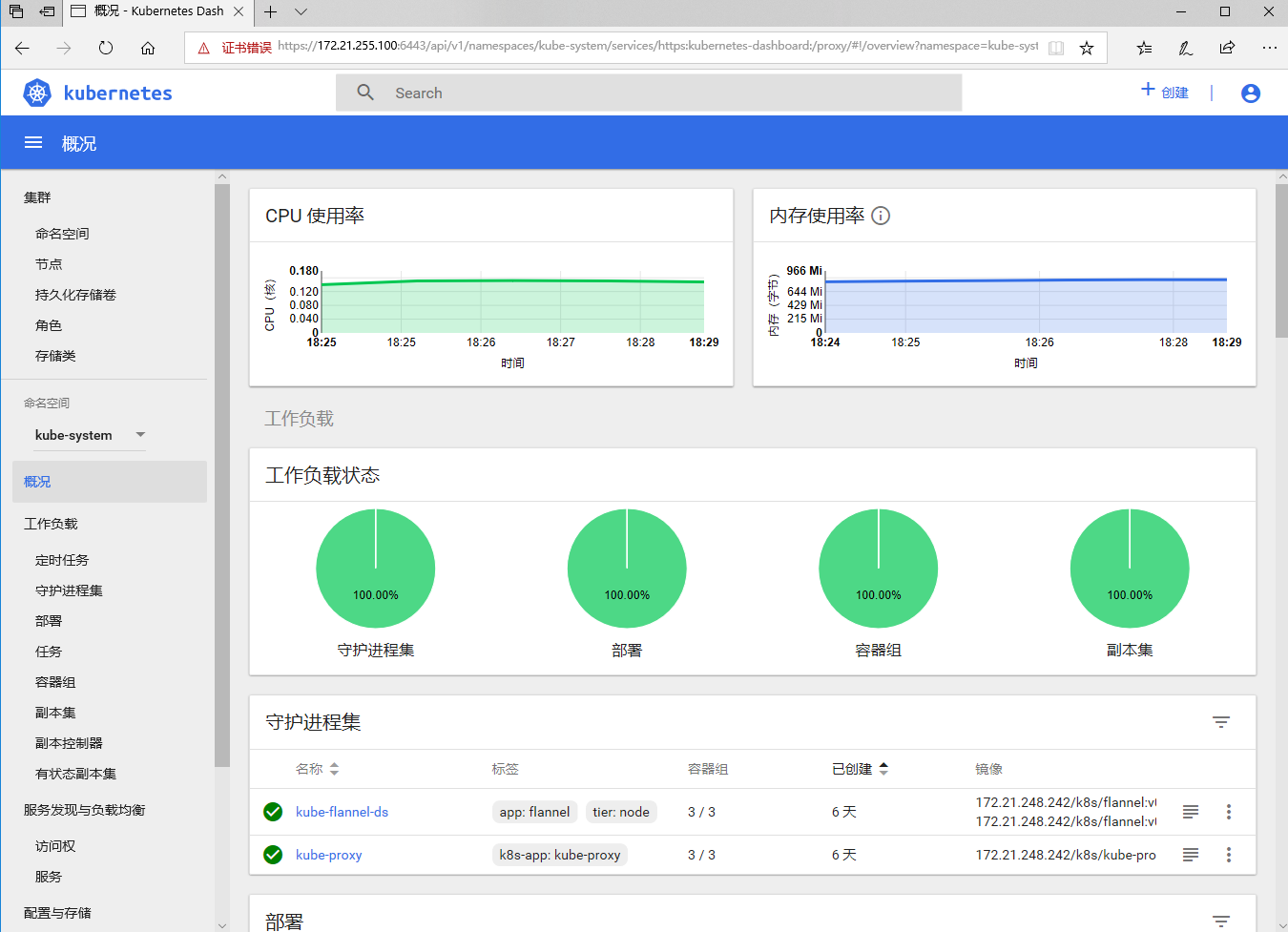Open 副本控制器 in the sidebar
This screenshot has height=932, width=1288.
[x=69, y=743]
